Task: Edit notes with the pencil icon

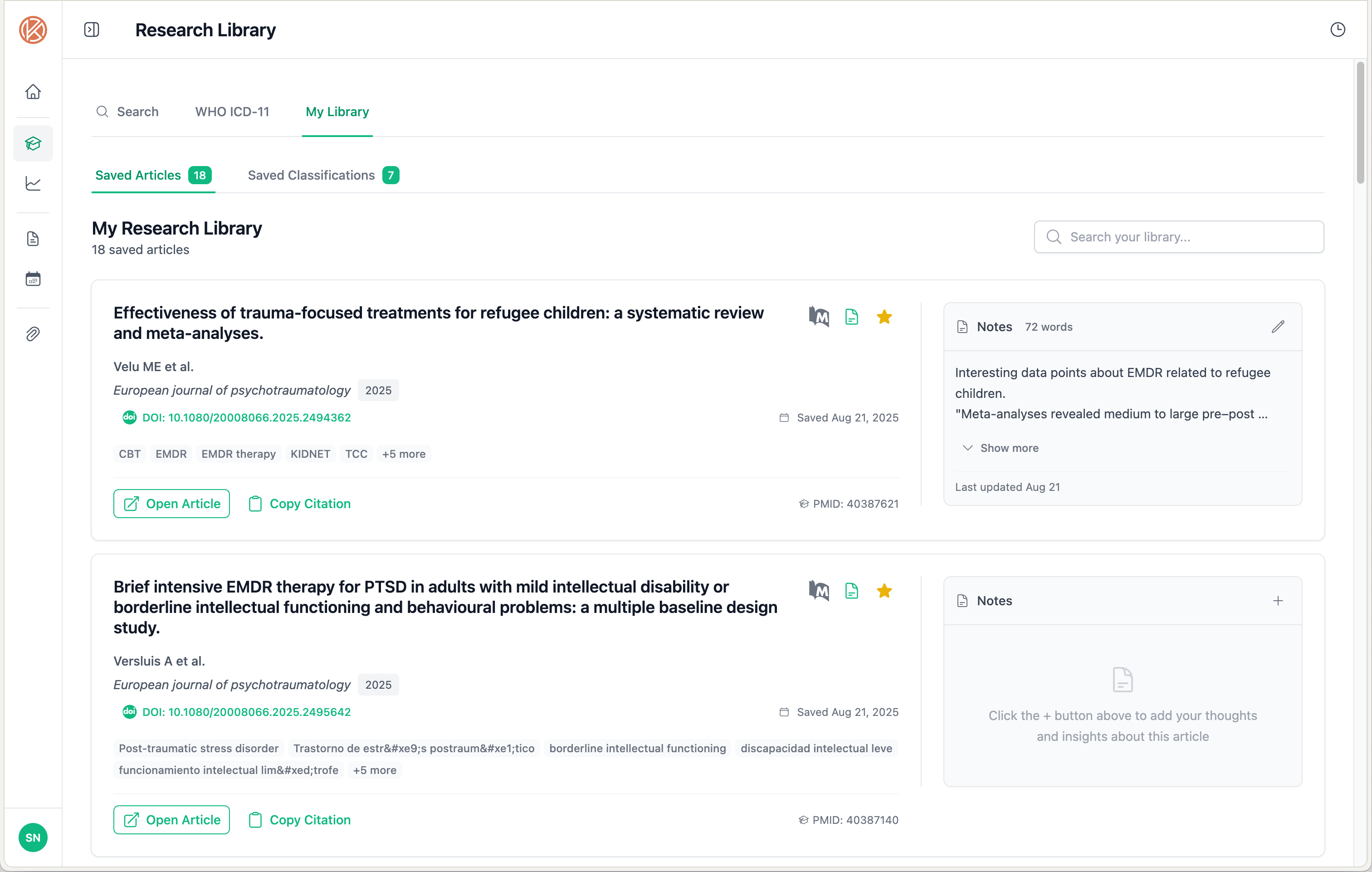Action: coord(1278,326)
